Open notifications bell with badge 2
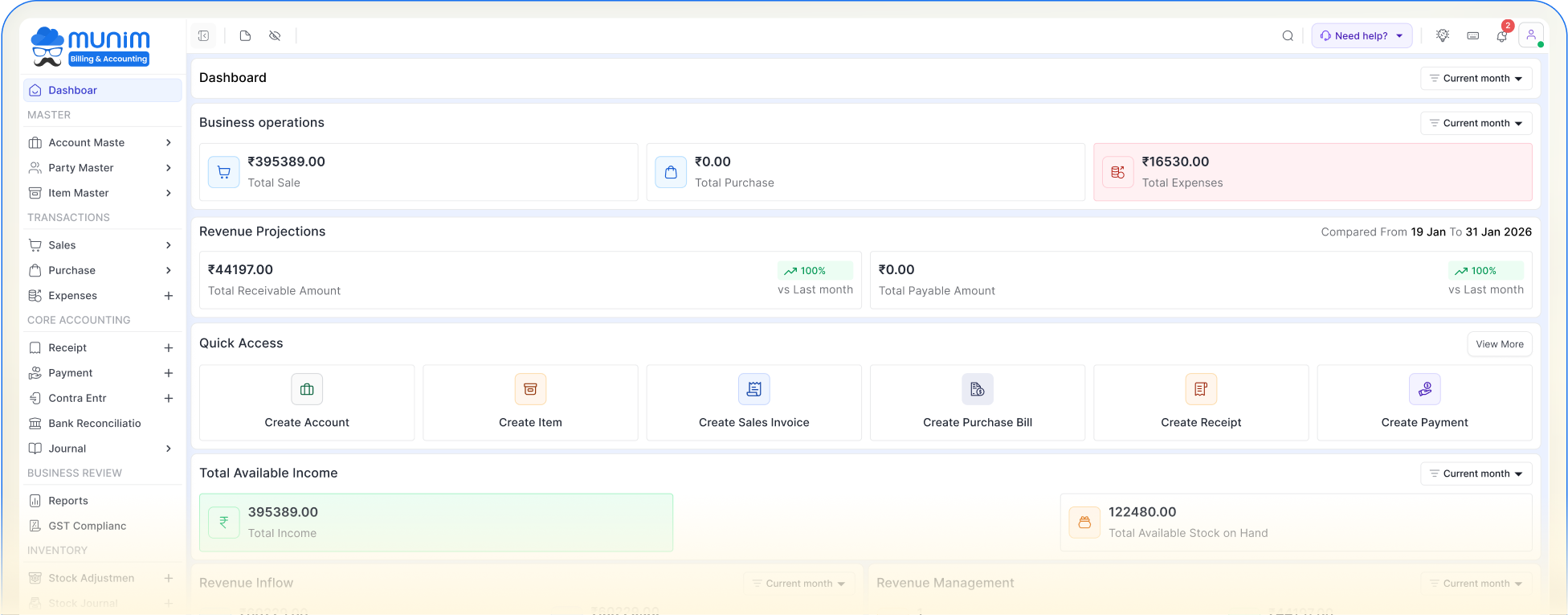 (1502, 35)
